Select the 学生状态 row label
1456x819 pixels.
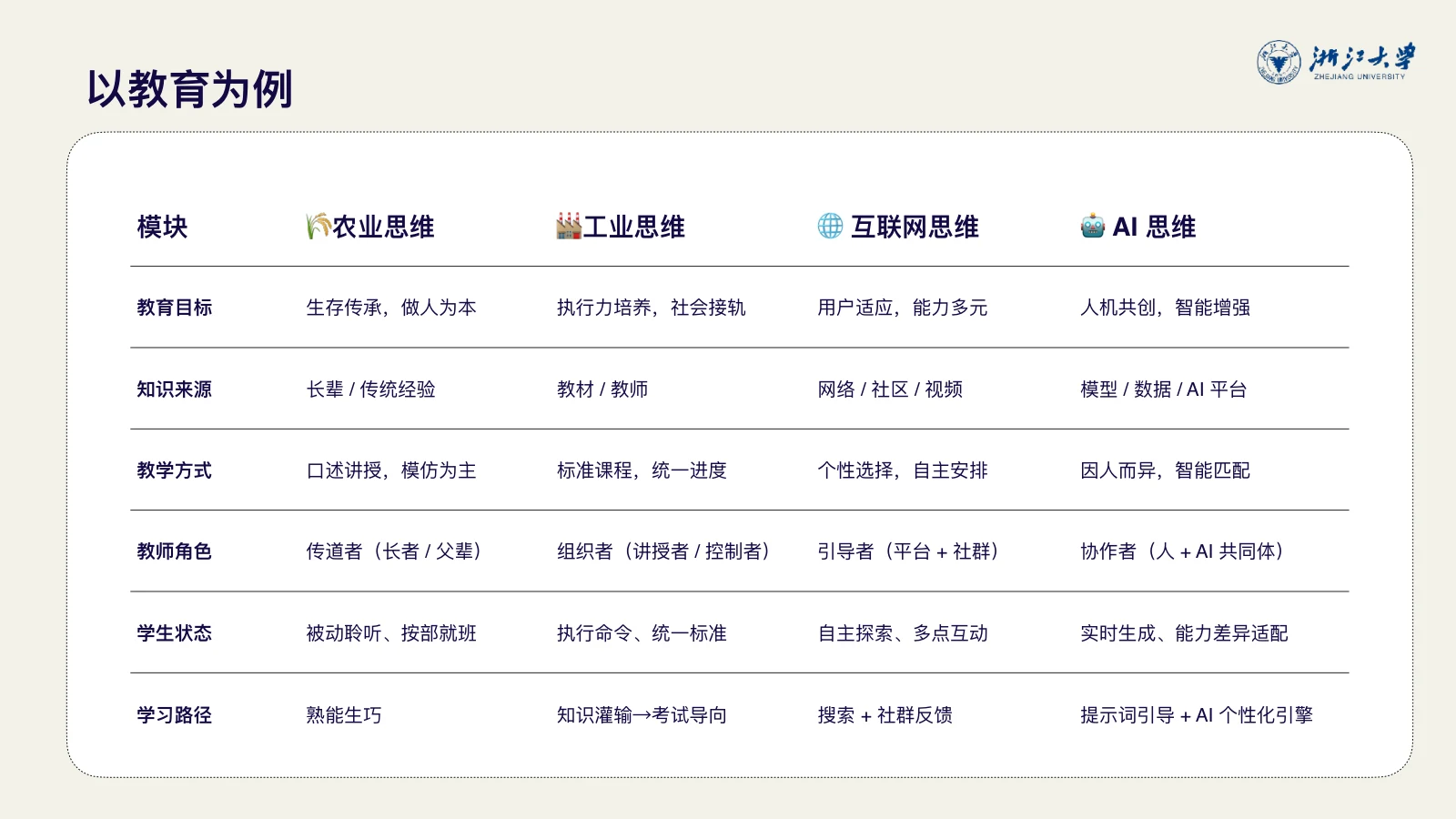[174, 633]
